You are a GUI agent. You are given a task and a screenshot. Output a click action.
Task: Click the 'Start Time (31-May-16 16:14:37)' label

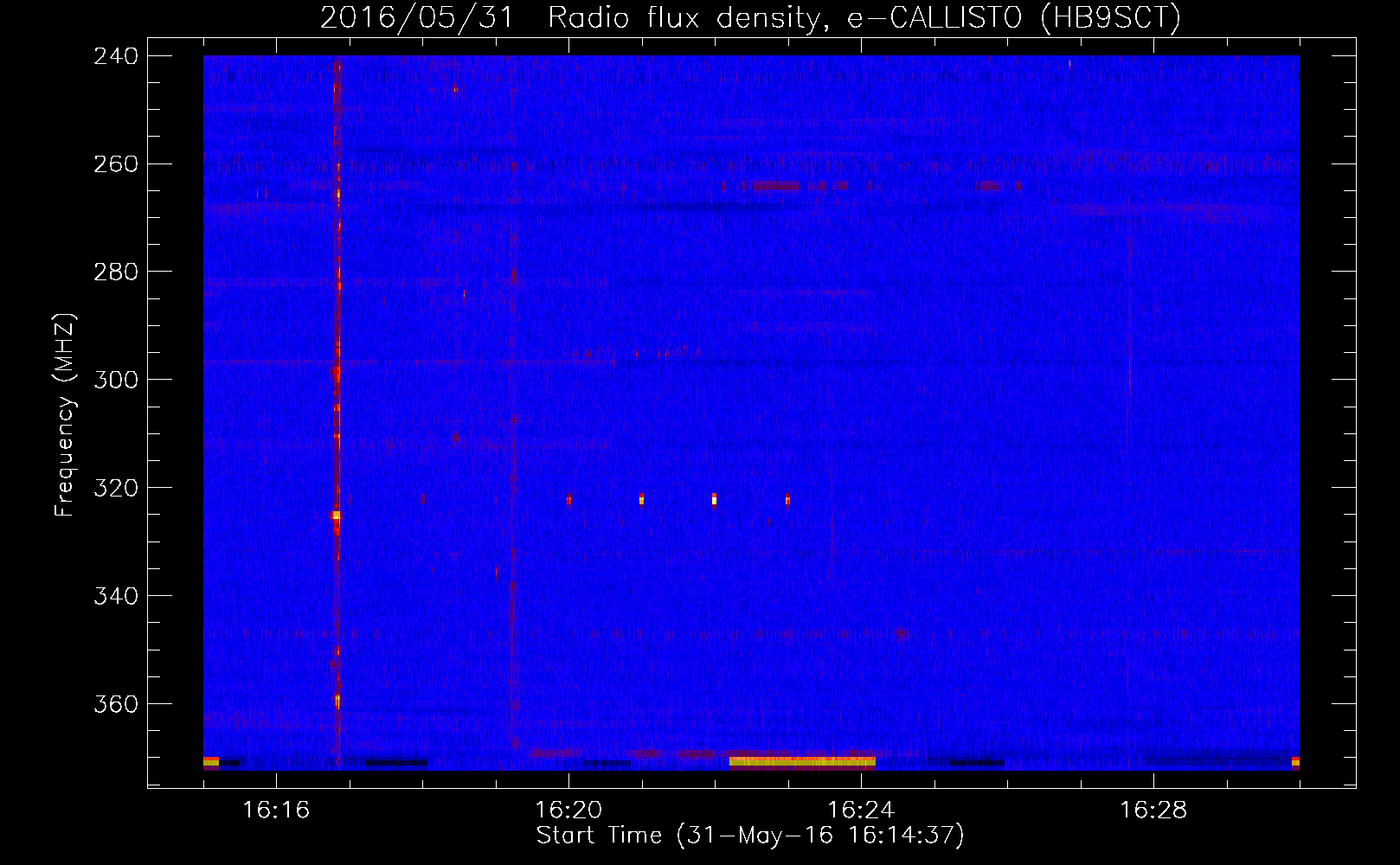[750, 836]
